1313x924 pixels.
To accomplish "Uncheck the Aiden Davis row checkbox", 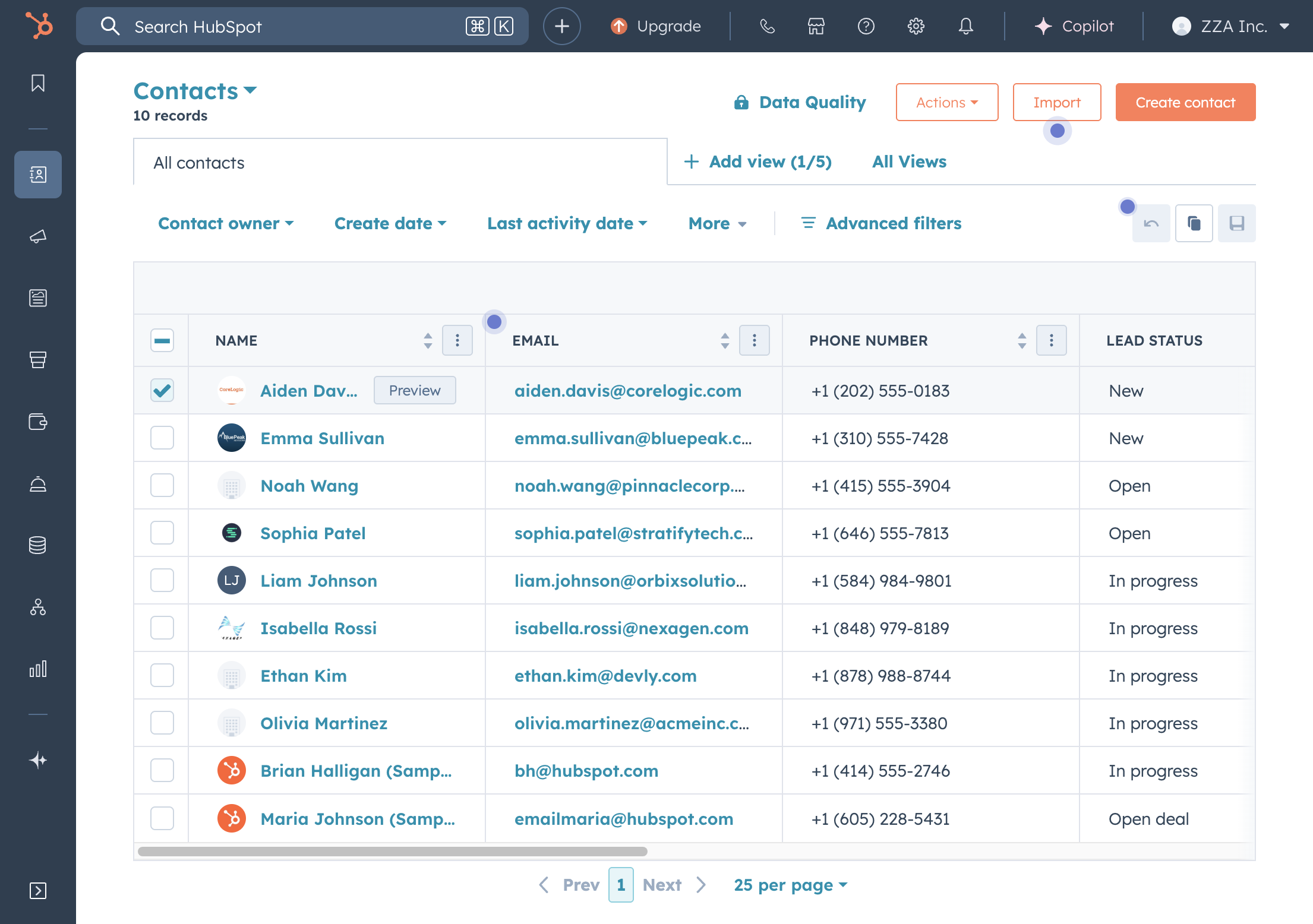I will tap(162, 390).
